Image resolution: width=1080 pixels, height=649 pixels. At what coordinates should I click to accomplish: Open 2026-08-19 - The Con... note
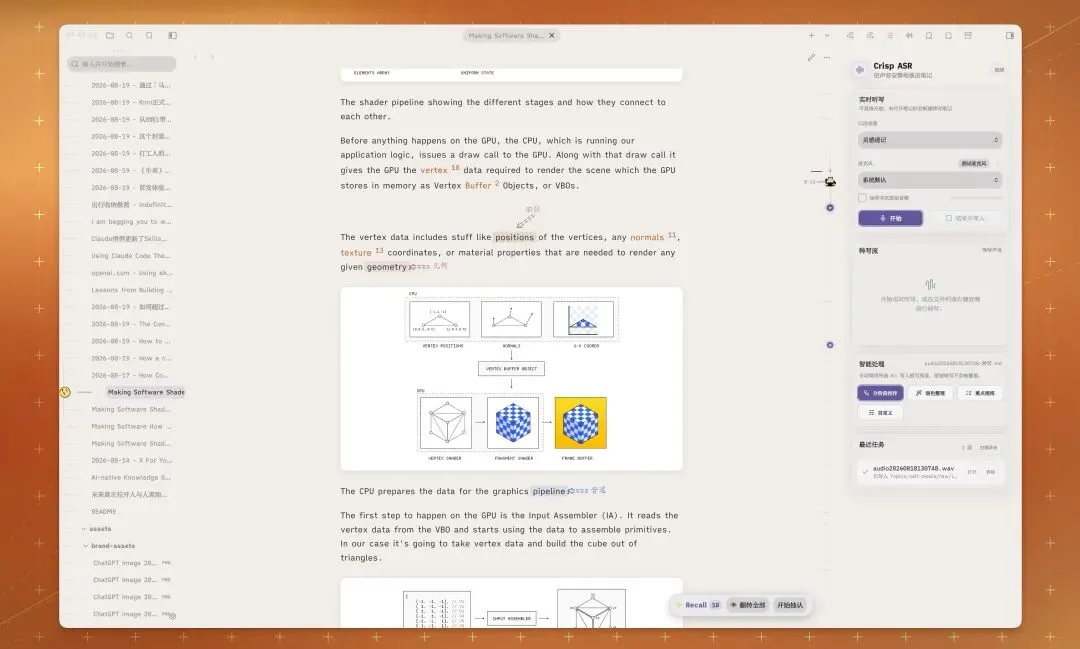point(130,324)
